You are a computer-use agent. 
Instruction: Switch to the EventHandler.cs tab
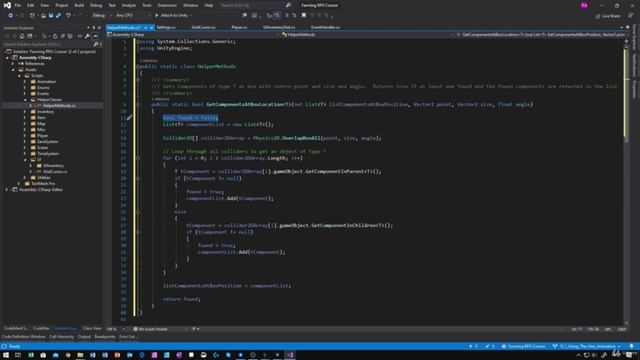coord(325,27)
